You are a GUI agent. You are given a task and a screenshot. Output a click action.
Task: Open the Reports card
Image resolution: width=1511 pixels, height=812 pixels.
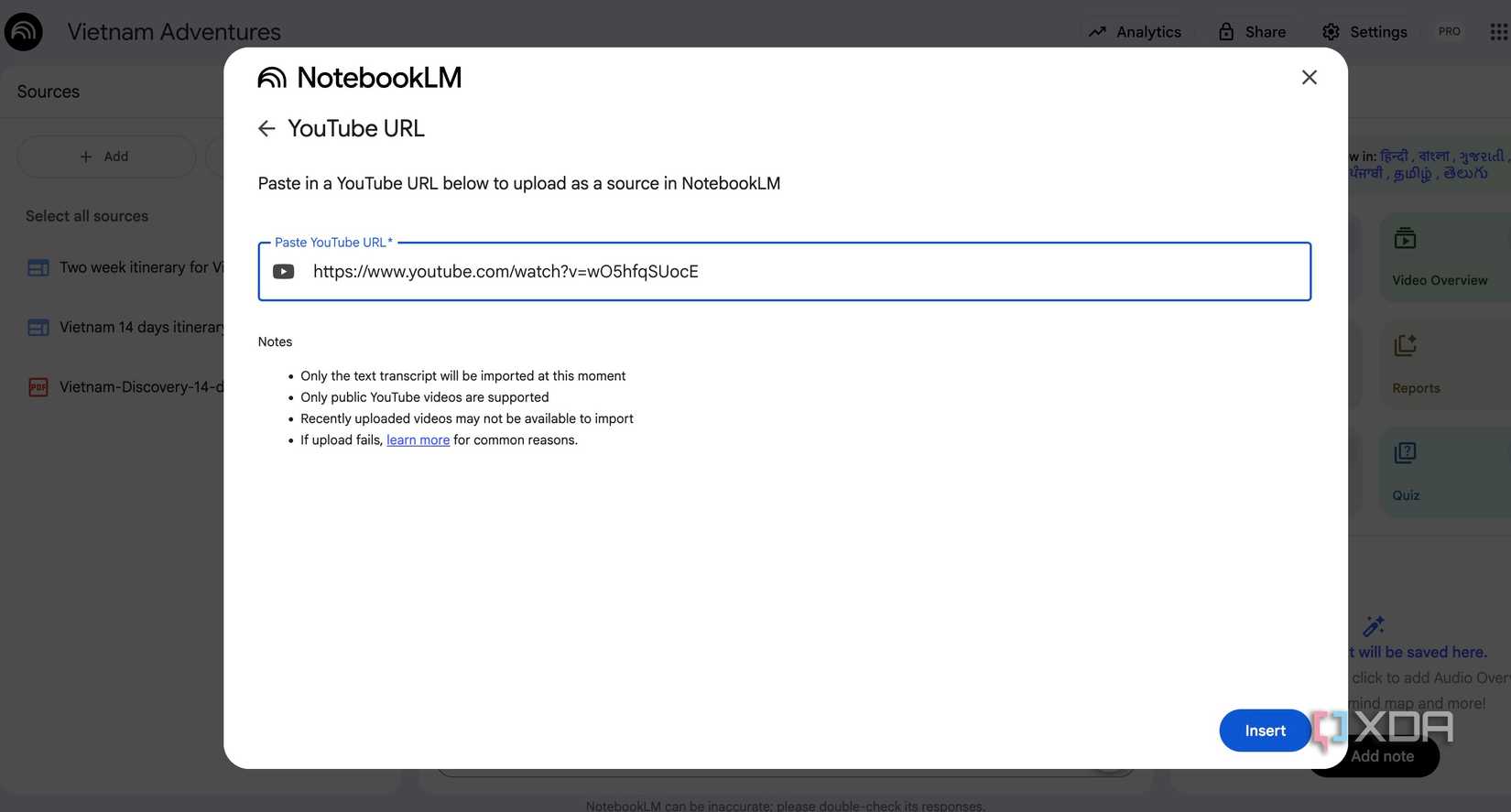[x=1445, y=365]
